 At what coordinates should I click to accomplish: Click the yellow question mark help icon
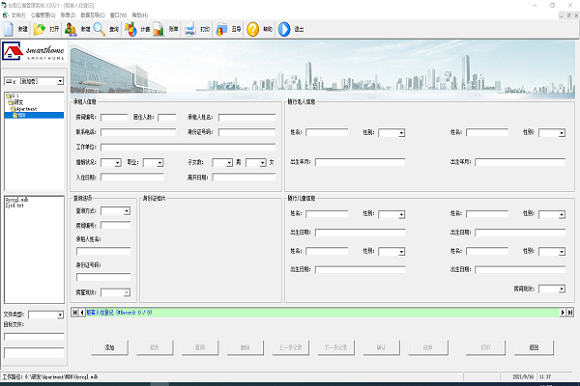coord(253,29)
